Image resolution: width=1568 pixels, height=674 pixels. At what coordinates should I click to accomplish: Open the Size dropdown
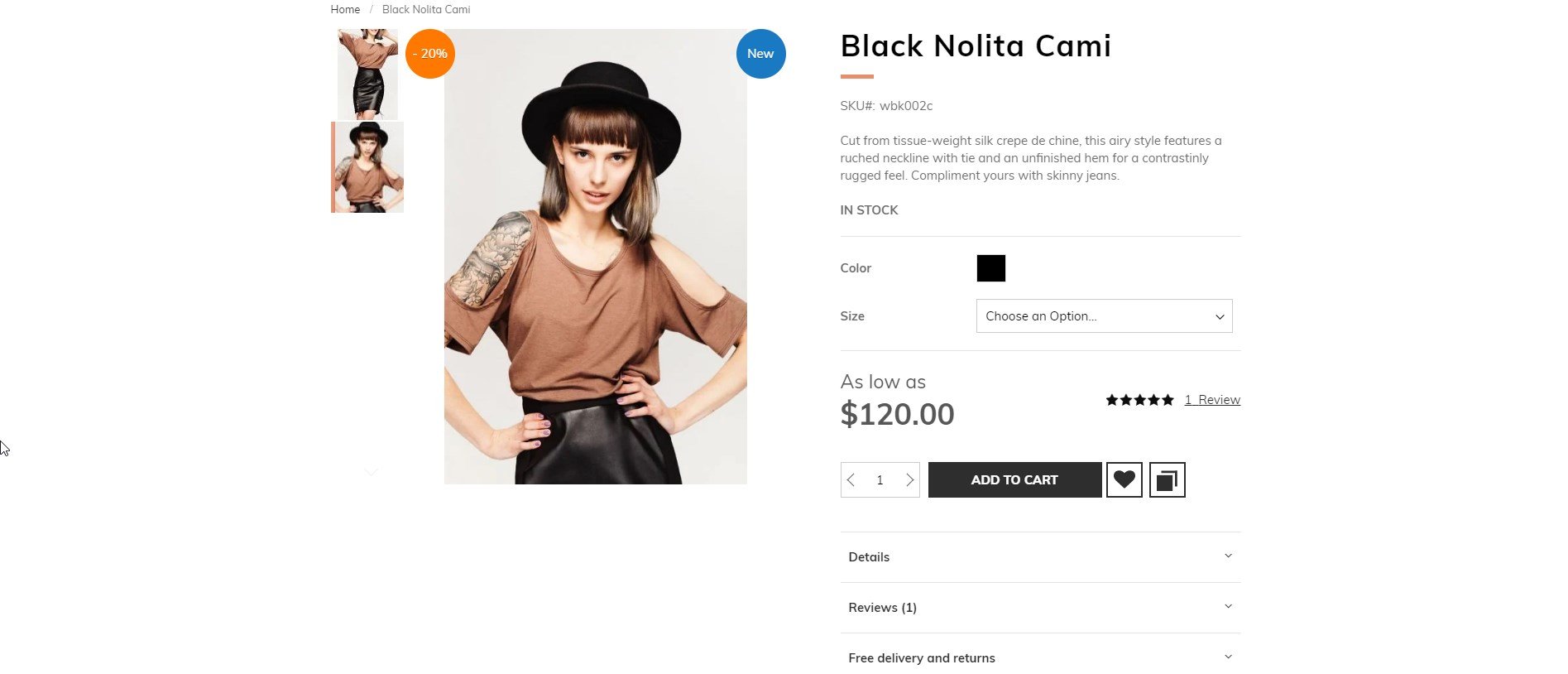1104,316
